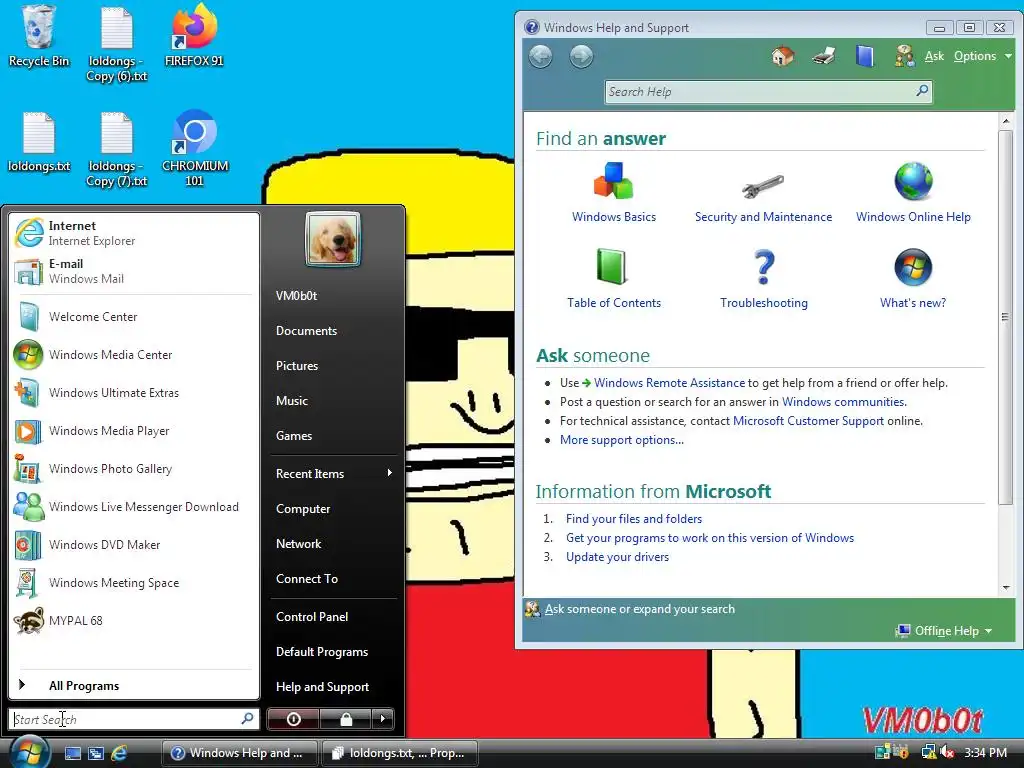This screenshot has width=1024, height=768.
Task: Click Show Desktop in Quick Launch
Action: [72, 753]
